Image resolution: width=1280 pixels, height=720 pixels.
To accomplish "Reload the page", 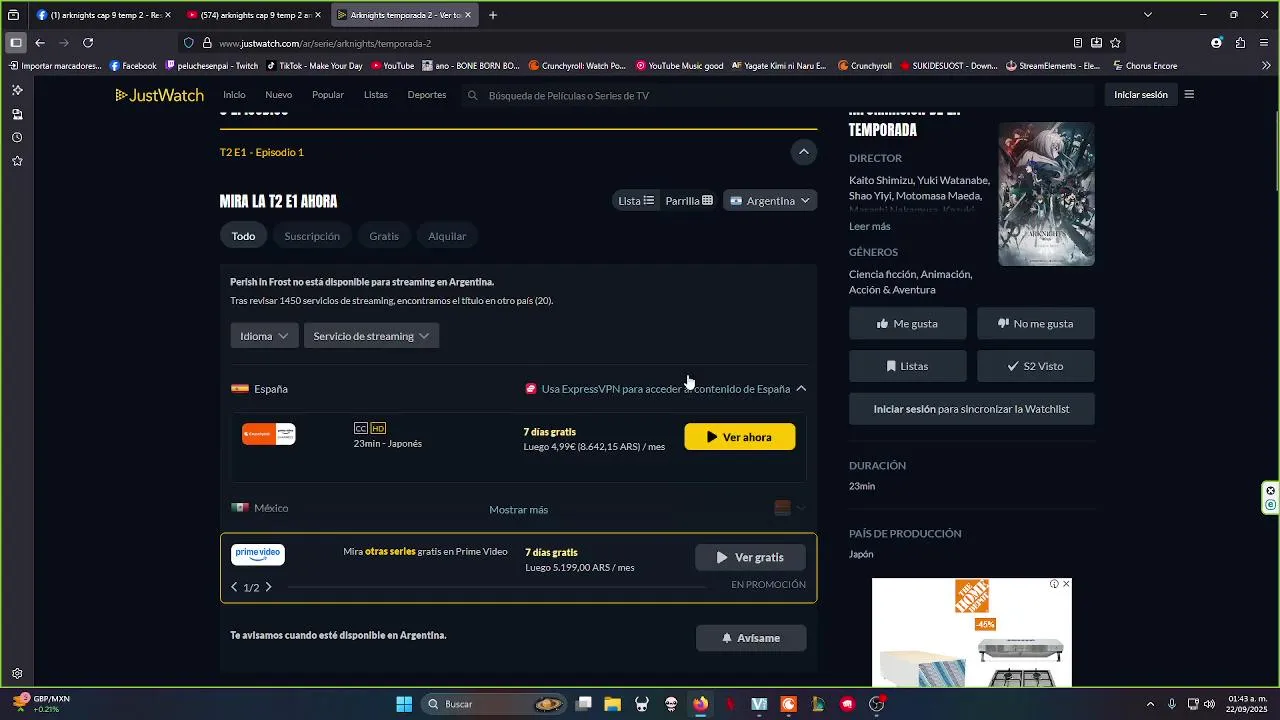I will (88, 43).
